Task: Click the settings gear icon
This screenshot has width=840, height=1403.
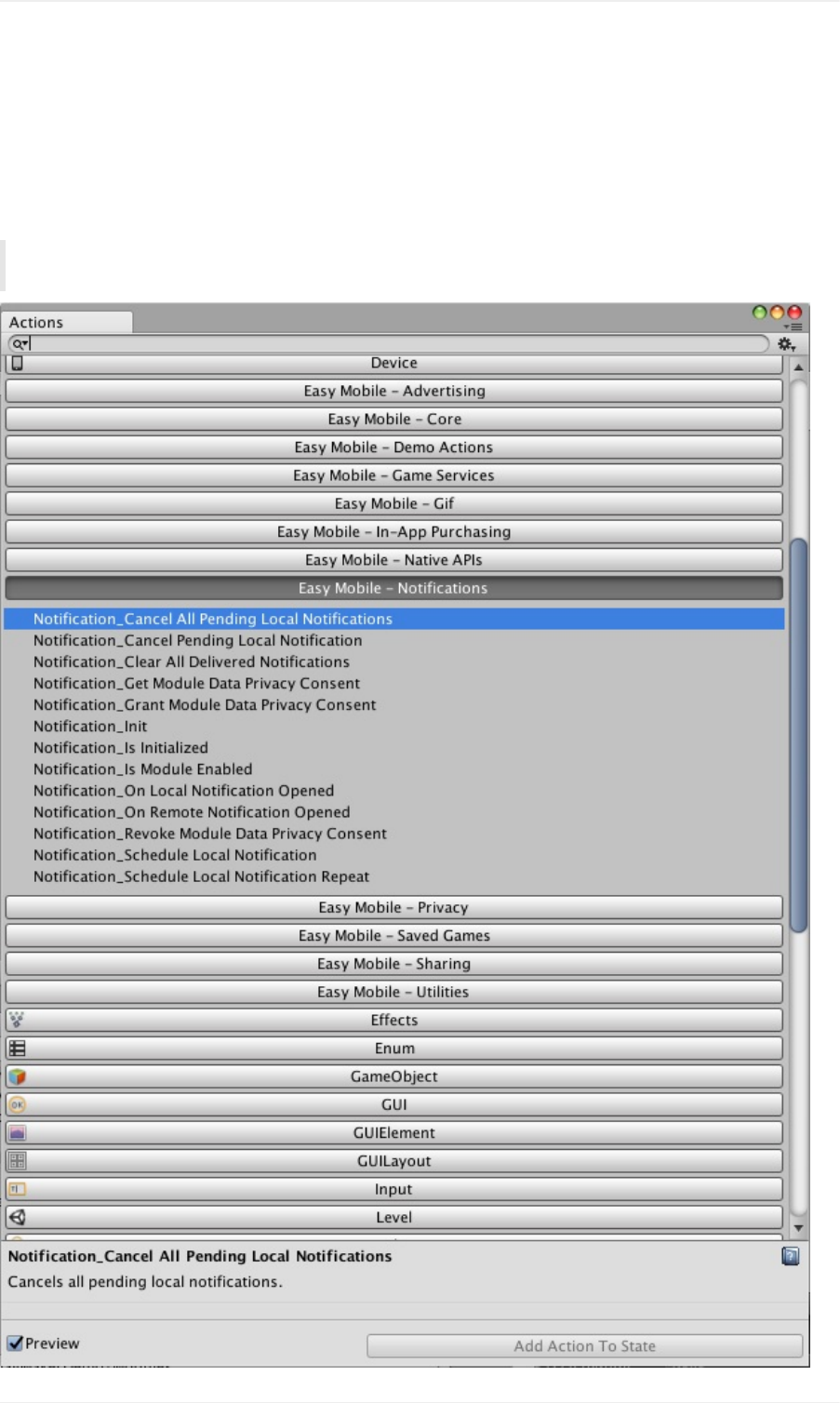Action: tap(786, 344)
